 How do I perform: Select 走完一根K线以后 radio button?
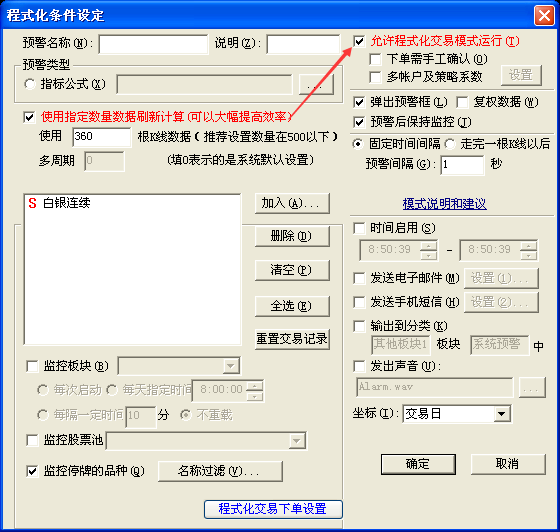(x=450, y=144)
